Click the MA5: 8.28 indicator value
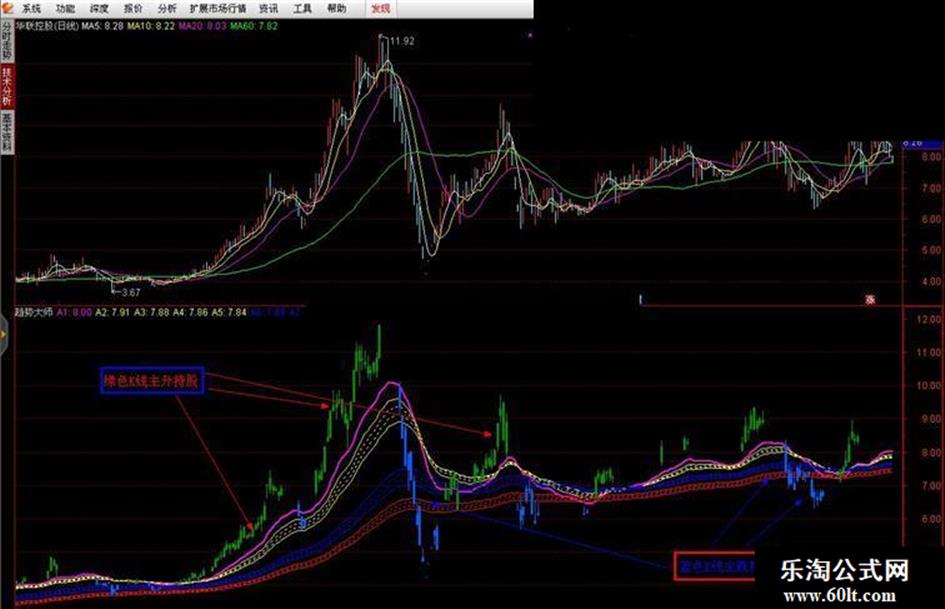945x609 pixels. (x=103, y=26)
